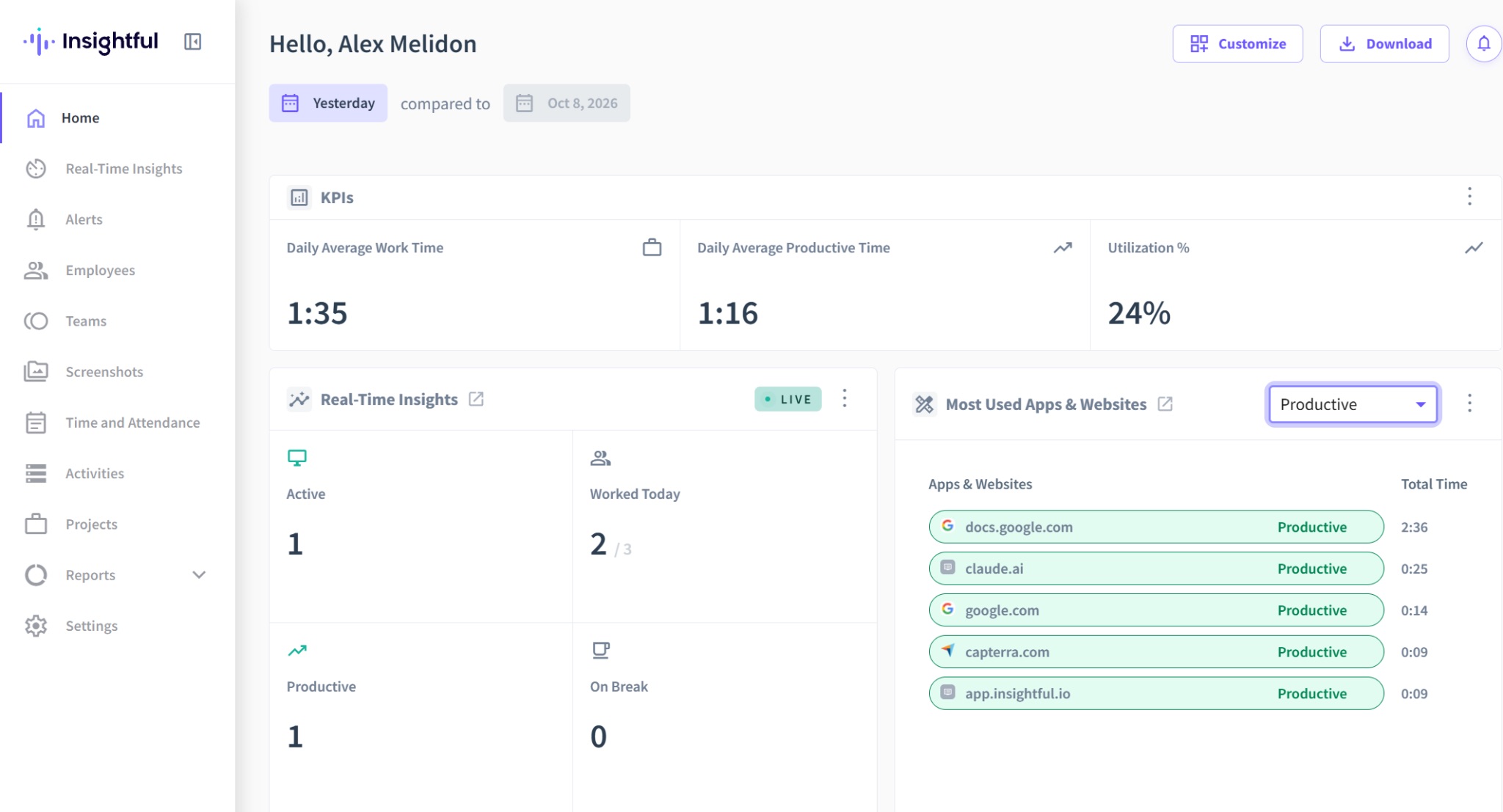Image resolution: width=1503 pixels, height=812 pixels.
Task: Click the Download button
Action: (x=1384, y=44)
